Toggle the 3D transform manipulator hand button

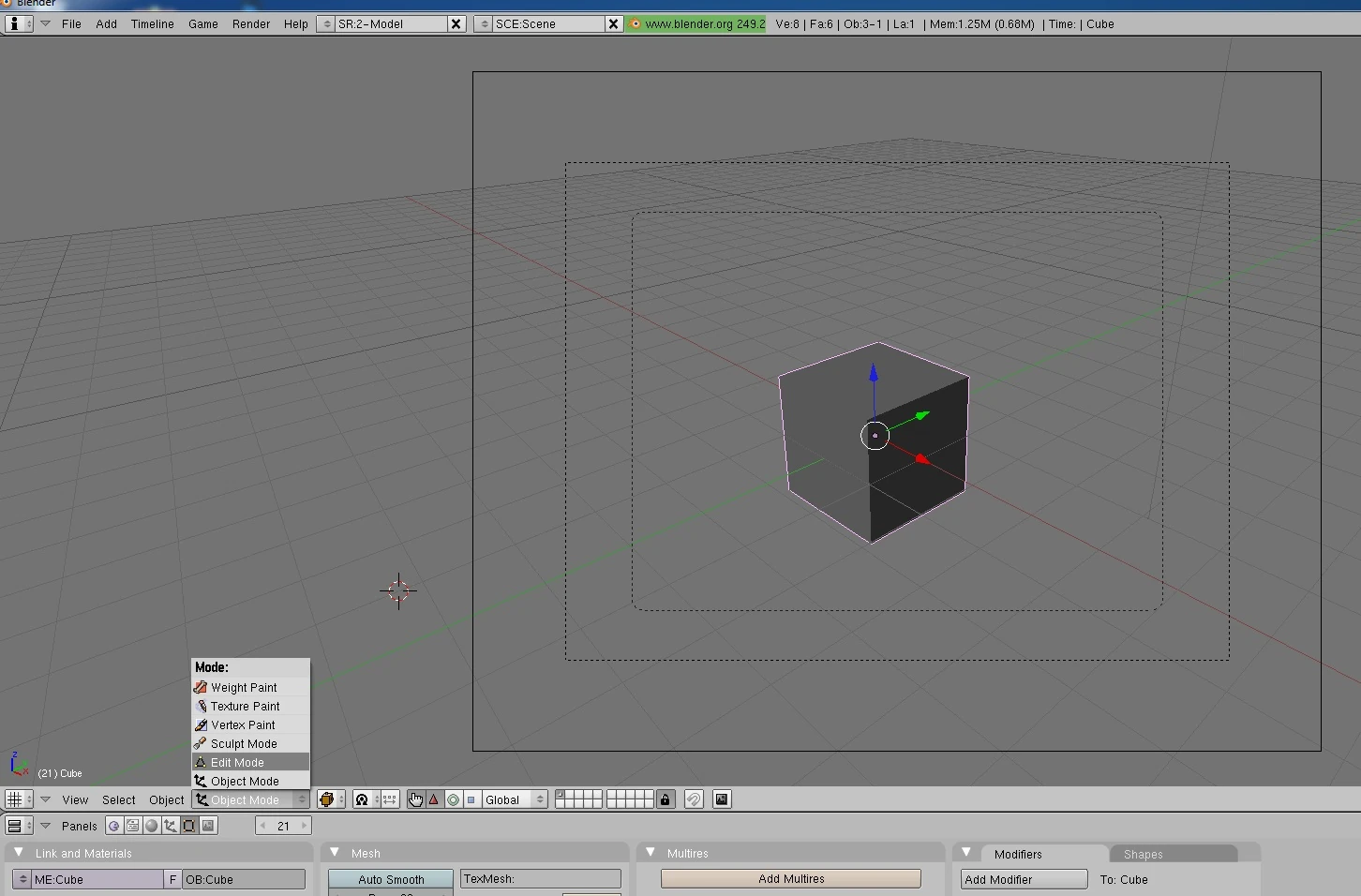[x=415, y=799]
